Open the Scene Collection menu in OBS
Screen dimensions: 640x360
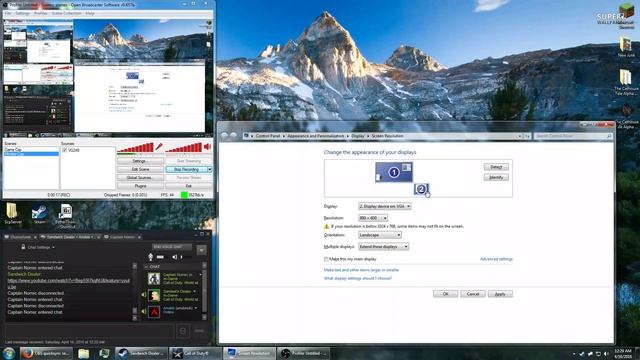[x=66, y=13]
